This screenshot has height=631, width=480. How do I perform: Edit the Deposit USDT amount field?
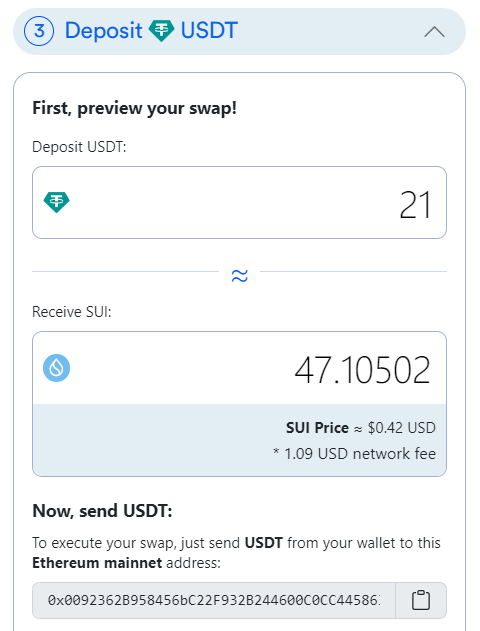tap(239, 202)
